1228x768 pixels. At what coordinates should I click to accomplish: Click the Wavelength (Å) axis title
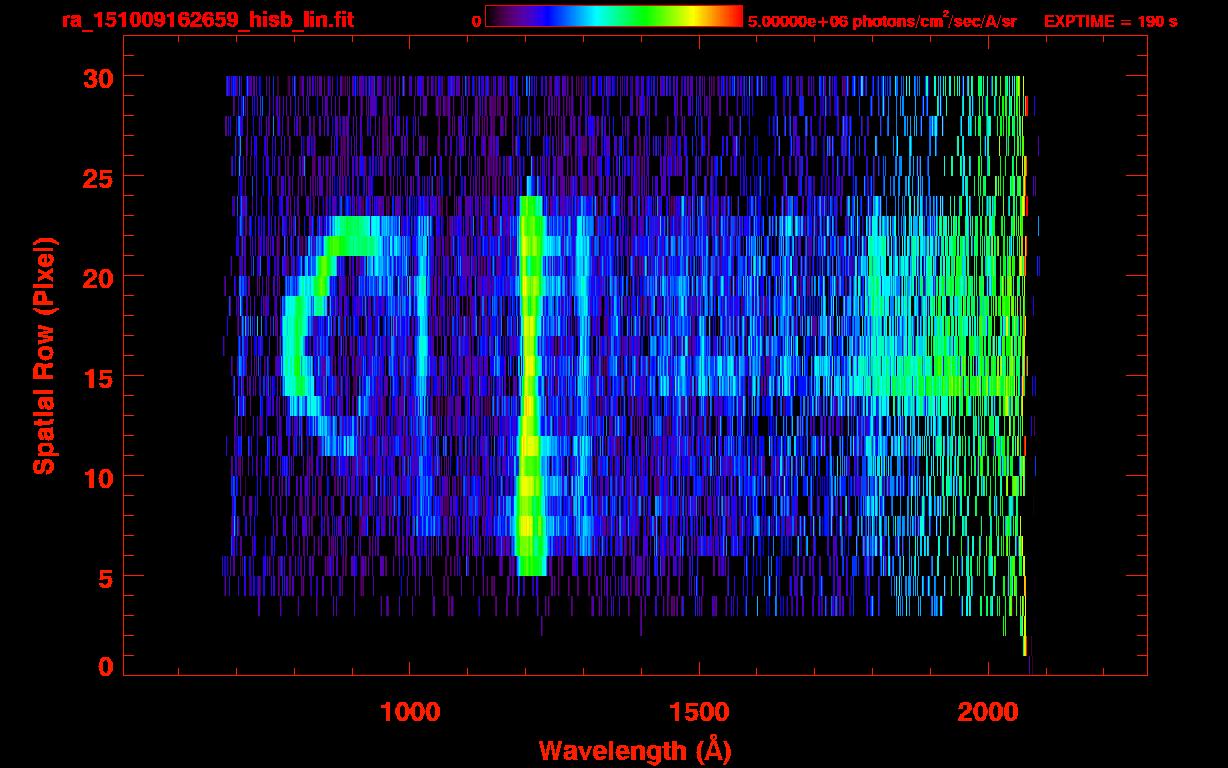(635, 750)
